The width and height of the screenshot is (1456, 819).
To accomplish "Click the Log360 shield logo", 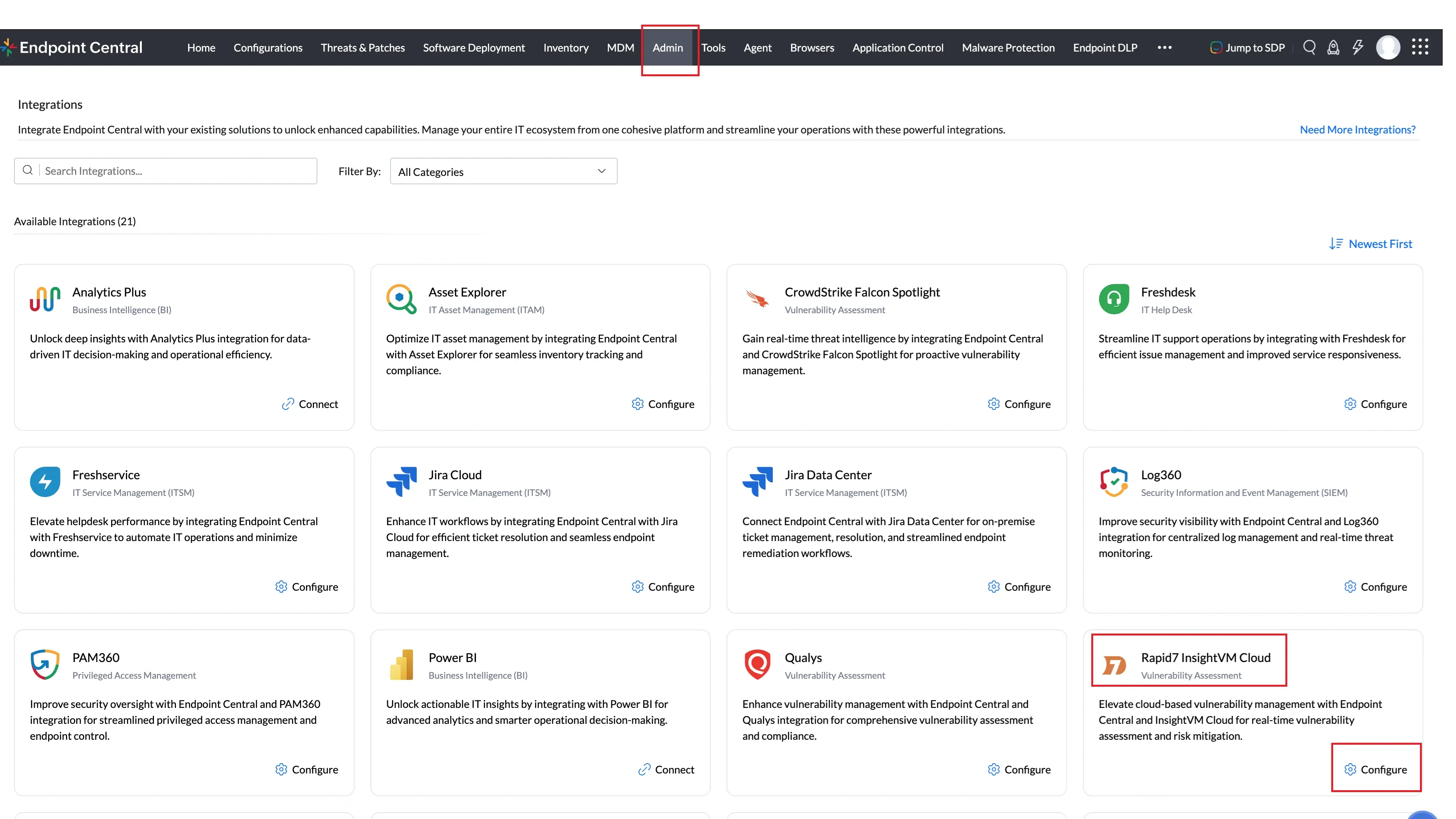I will [x=1114, y=482].
